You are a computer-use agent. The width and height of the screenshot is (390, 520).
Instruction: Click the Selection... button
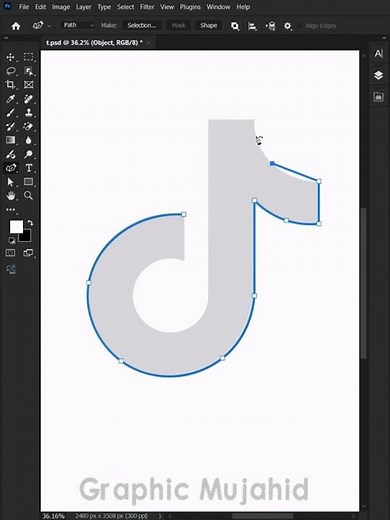142,25
